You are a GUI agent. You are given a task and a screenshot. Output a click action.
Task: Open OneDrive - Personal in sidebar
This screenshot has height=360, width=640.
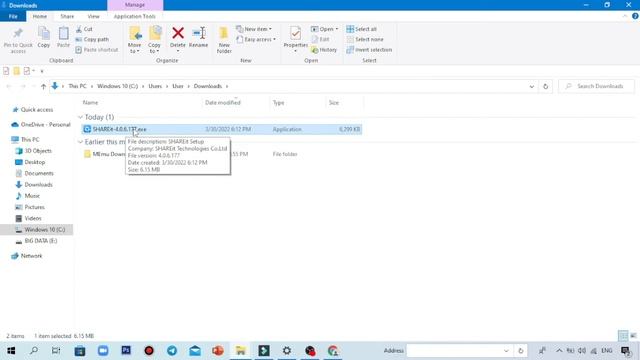click(41, 124)
